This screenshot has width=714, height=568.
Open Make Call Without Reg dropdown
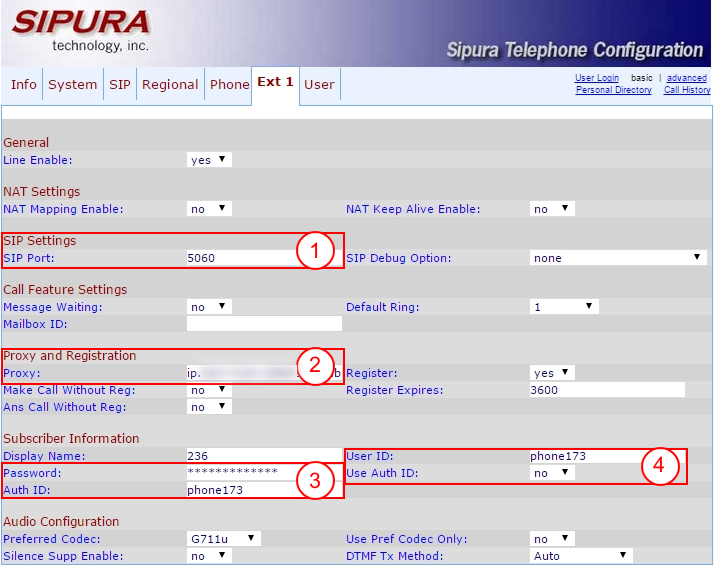(x=209, y=390)
